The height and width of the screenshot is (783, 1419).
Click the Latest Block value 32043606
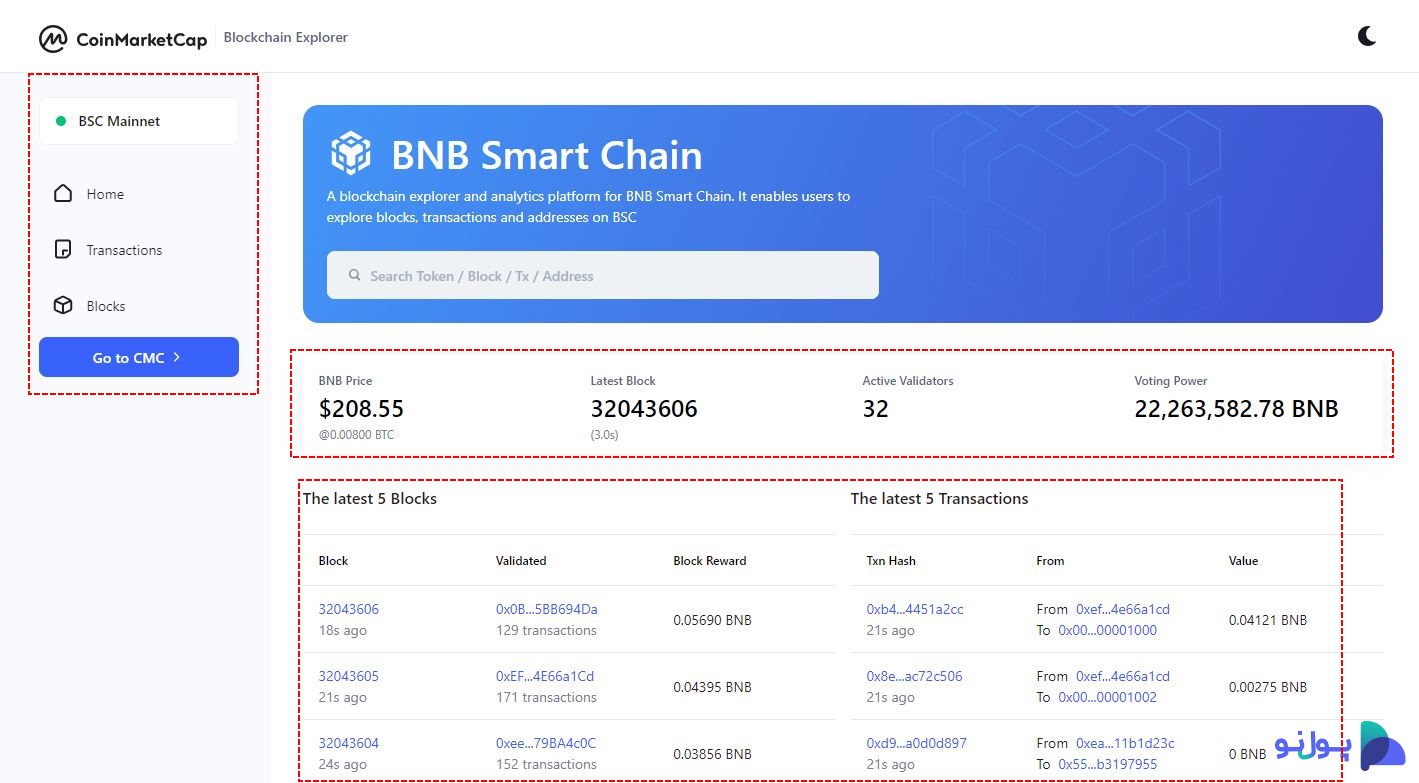(644, 408)
